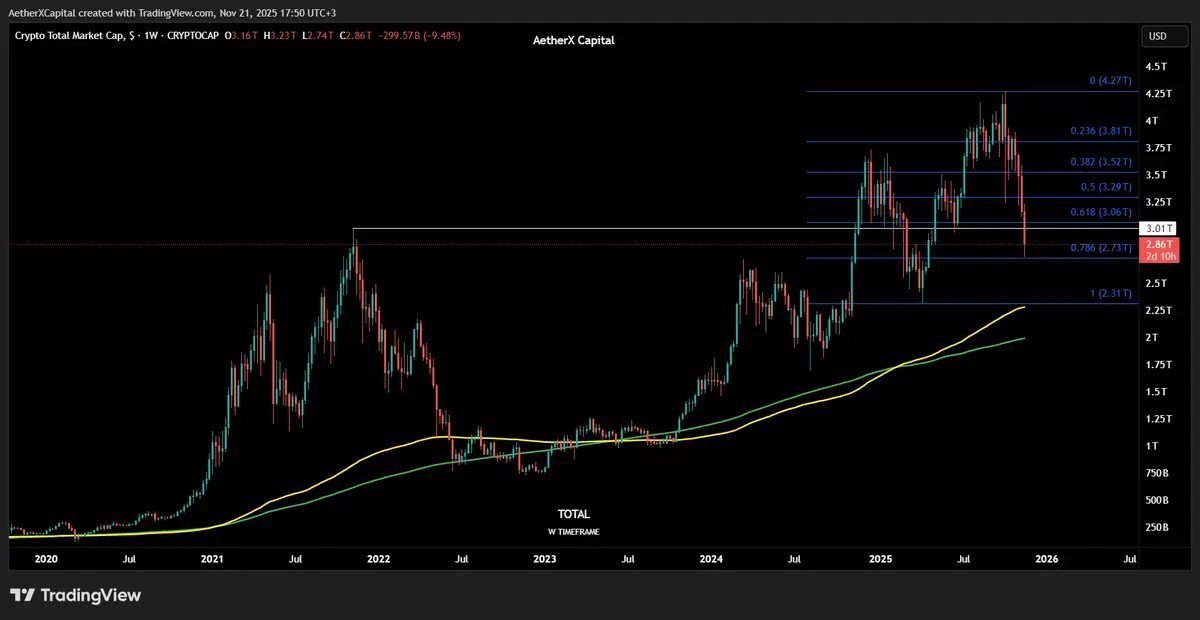Click the 4T price axis label
Viewport: 1200px width, 620px height.
(x=1153, y=121)
